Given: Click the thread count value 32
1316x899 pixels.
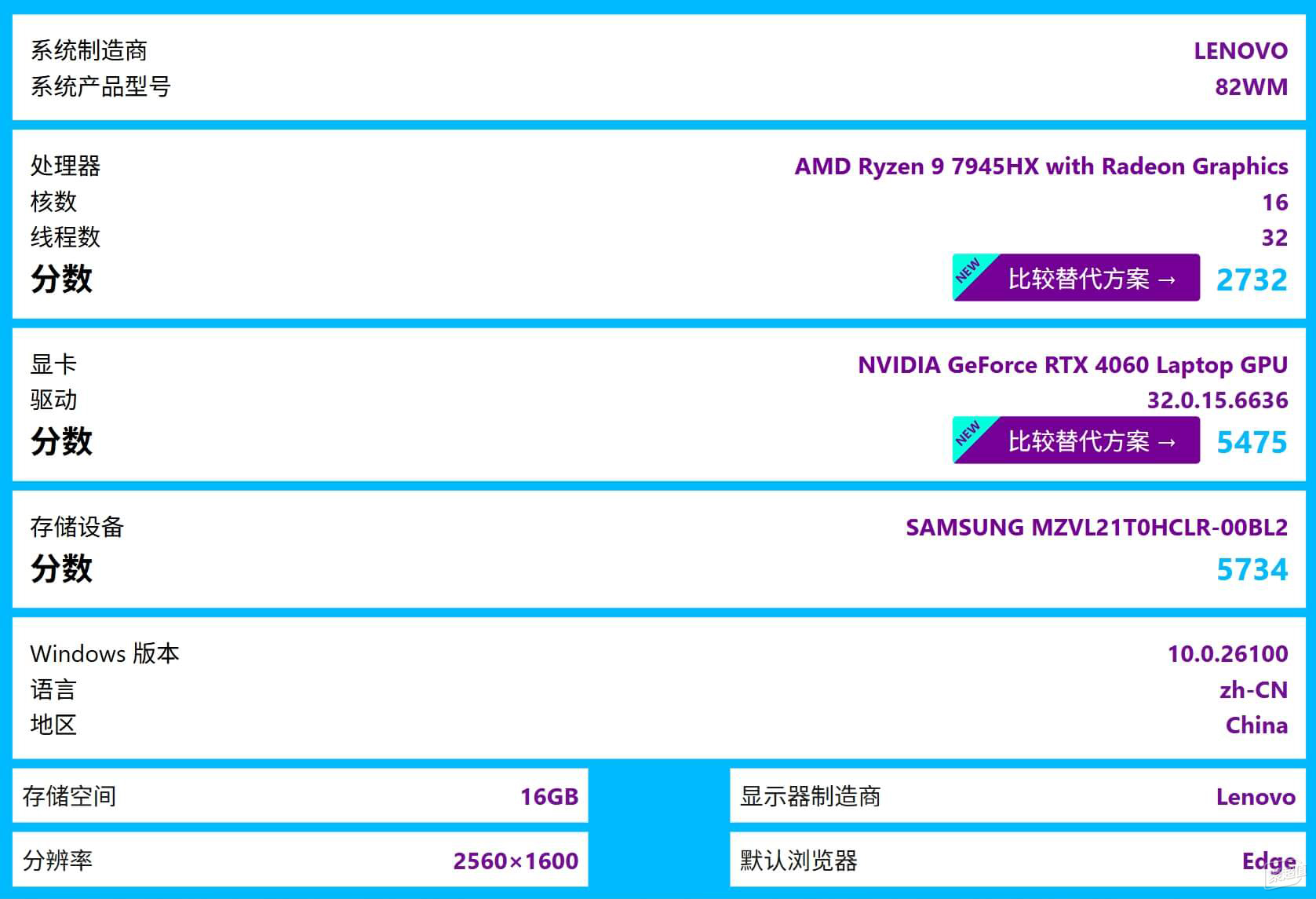Looking at the screenshot, I should point(1275,237).
